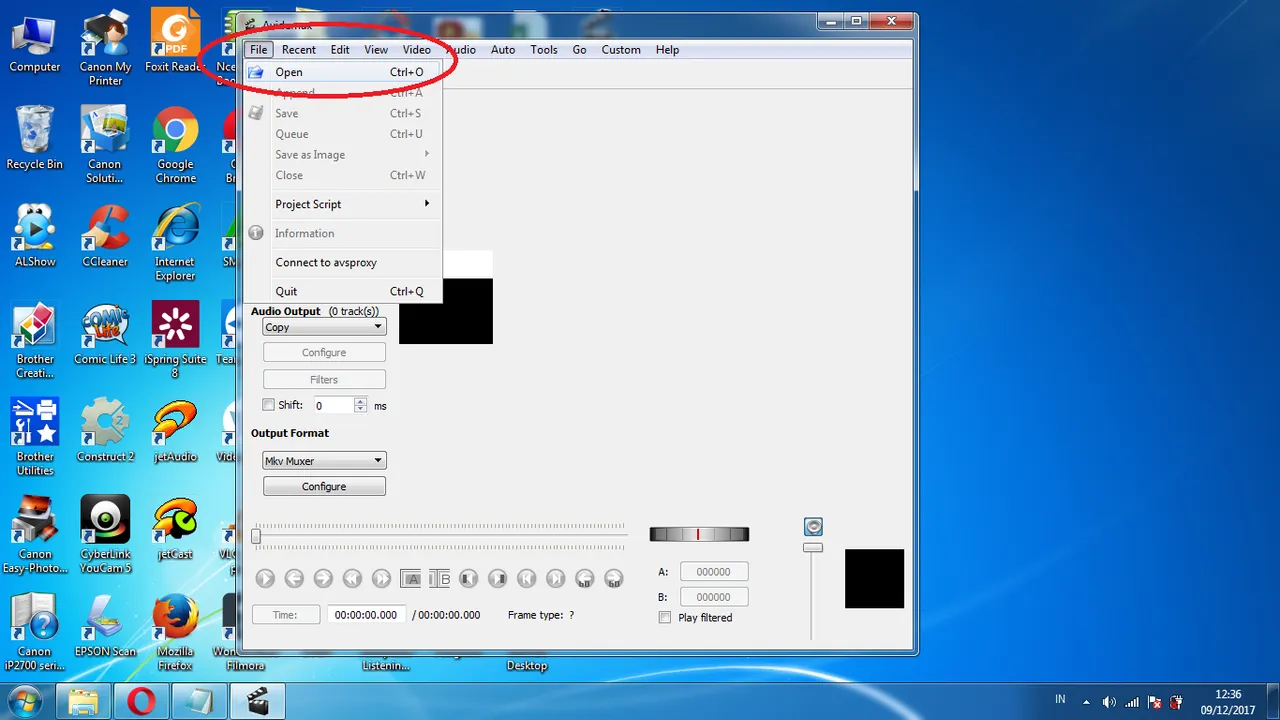Image resolution: width=1280 pixels, height=720 pixels.
Task: Select the Google Chrome desktop icon
Action: [175, 145]
